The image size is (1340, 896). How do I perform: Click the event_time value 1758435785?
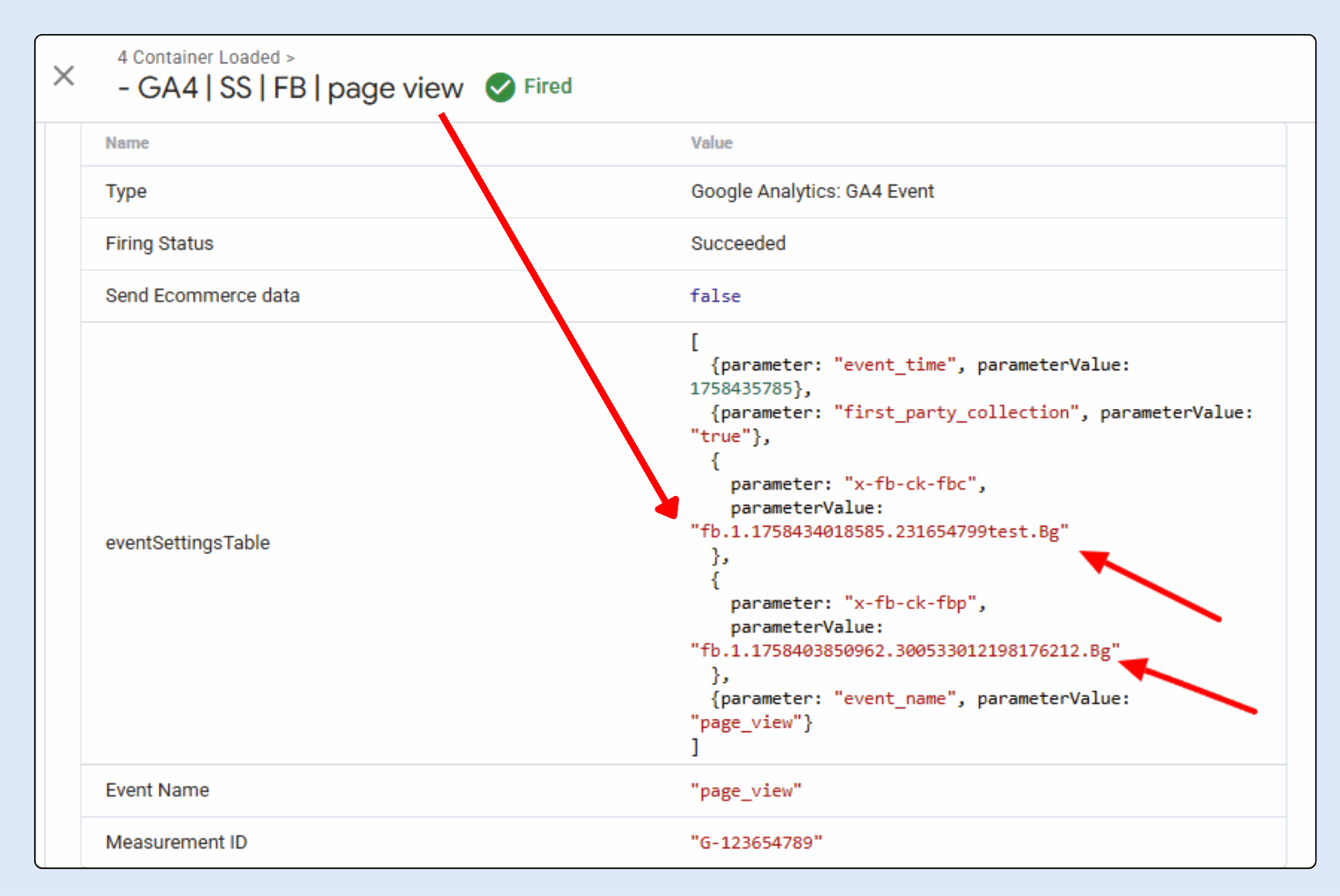click(x=741, y=389)
